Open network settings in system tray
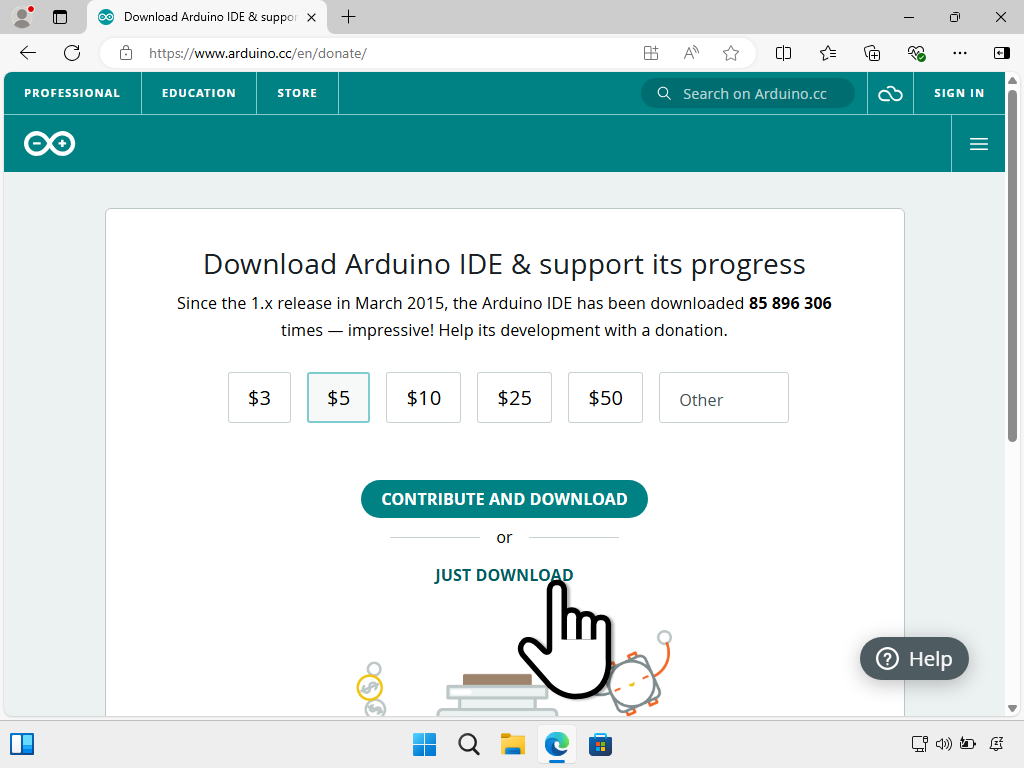 [920, 744]
